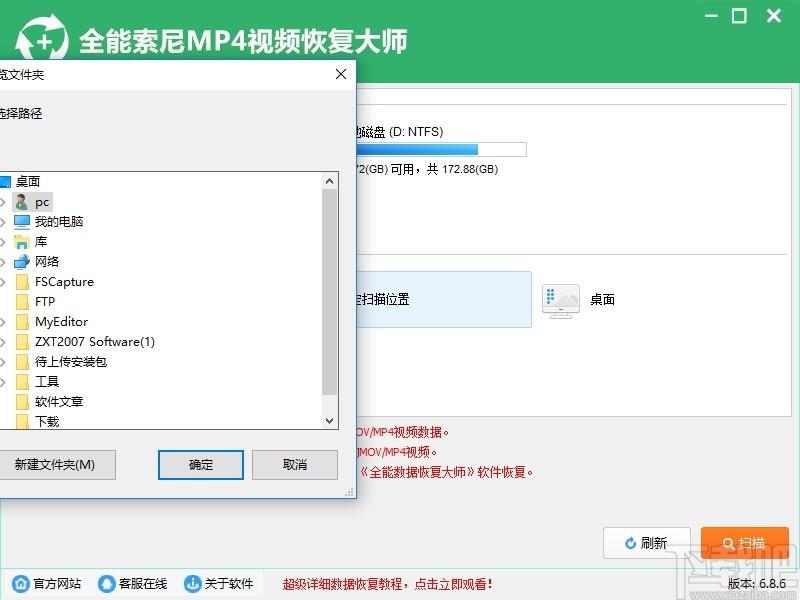Click the desktop picture icon beside 桌面

click(561, 301)
